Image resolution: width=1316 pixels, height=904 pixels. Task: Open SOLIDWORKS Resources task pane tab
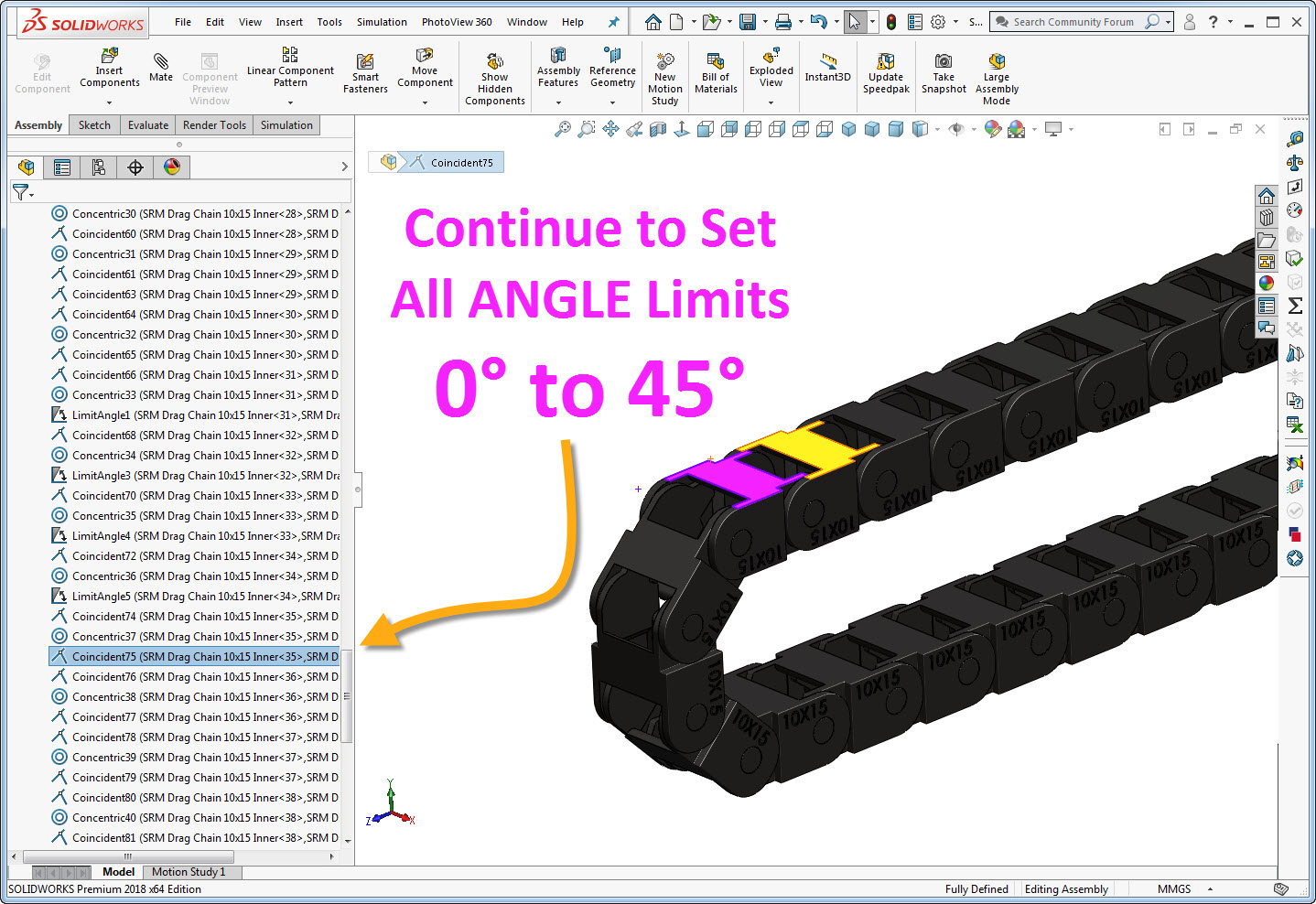[x=1267, y=196]
